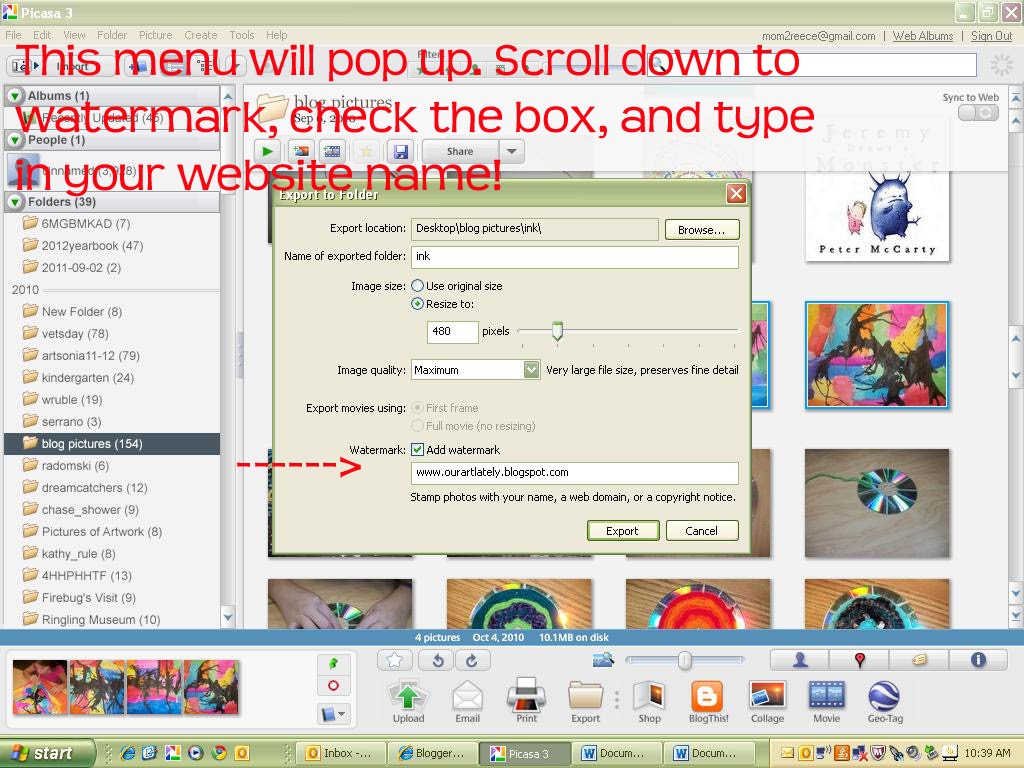Open the Share button dropdown arrow
The image size is (1024, 768).
click(512, 152)
